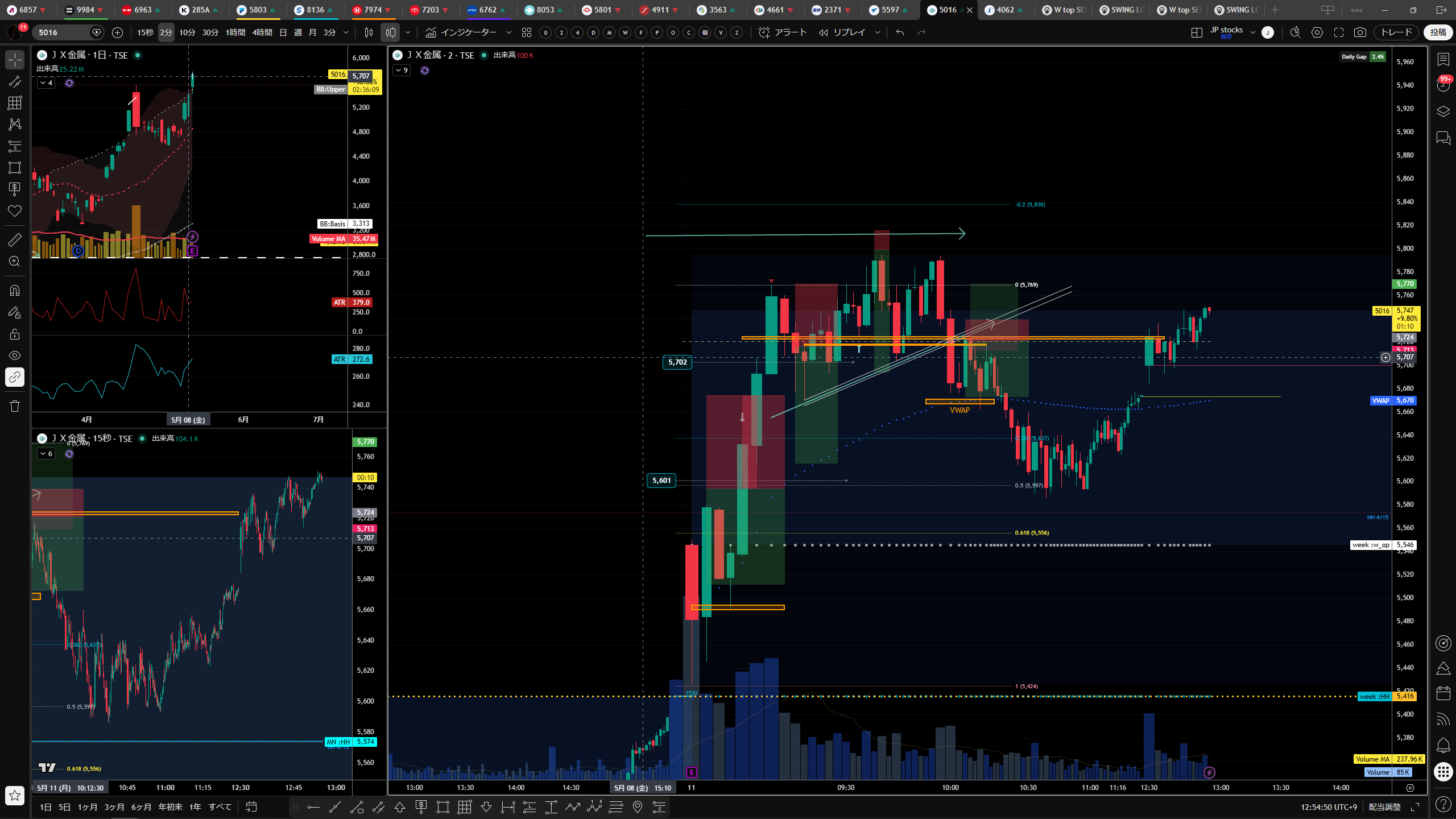The width and height of the screenshot is (1456, 819).
Task: Click the add symbol plus button
Action: pyautogui.click(x=118, y=32)
